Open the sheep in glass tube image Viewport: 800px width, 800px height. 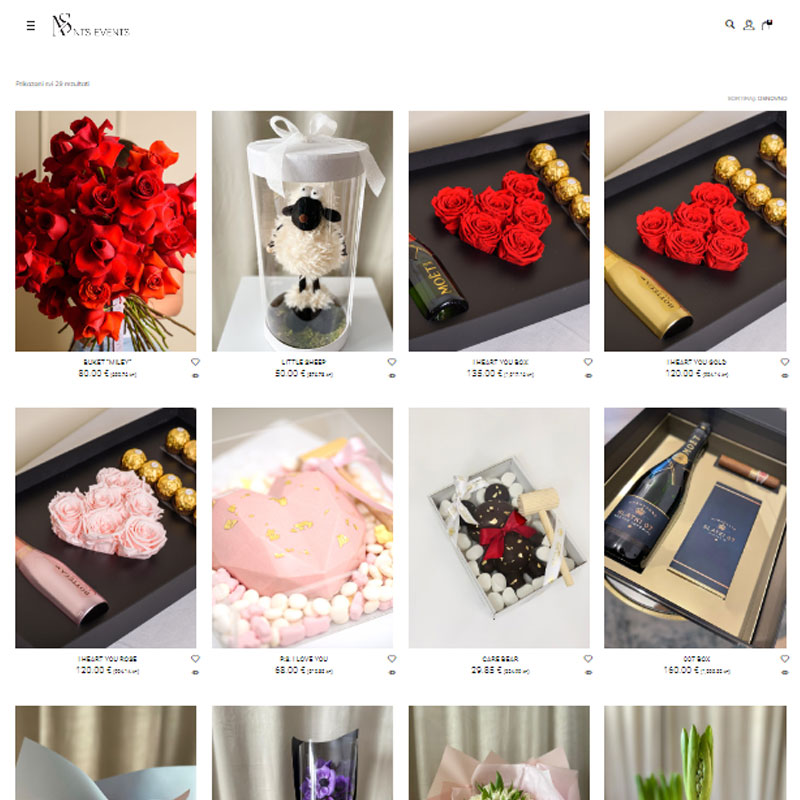(303, 231)
